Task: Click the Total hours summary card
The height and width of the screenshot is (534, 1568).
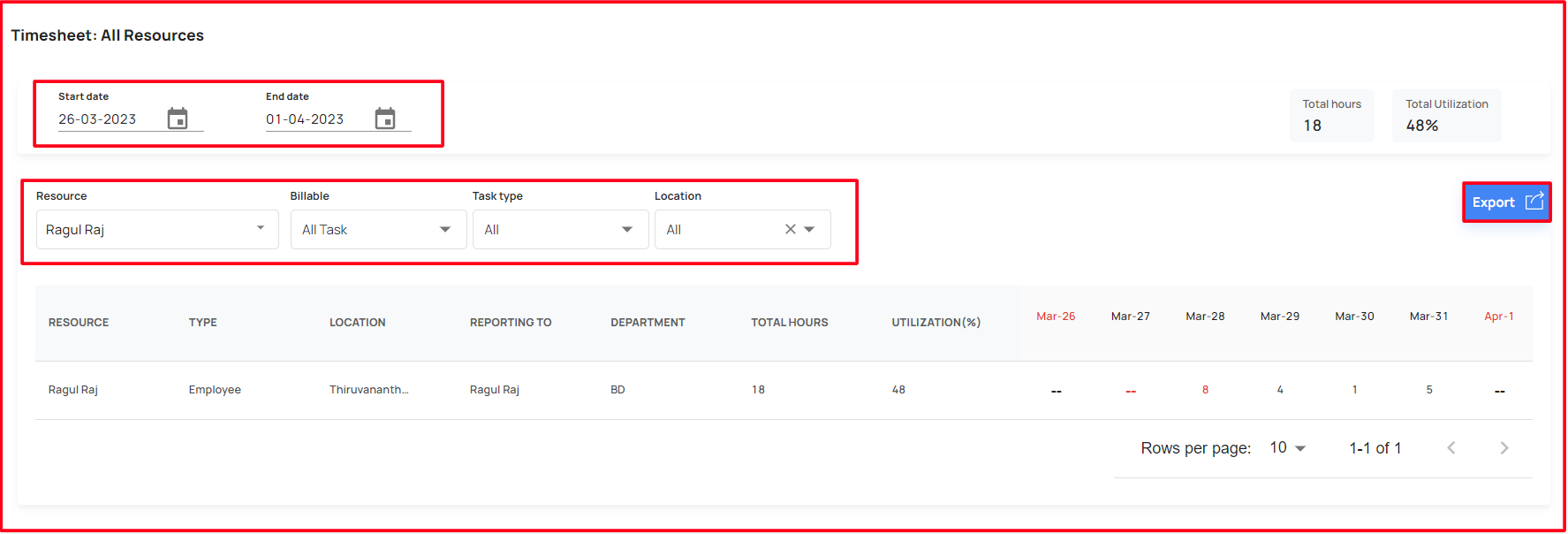Action: pos(1332,116)
